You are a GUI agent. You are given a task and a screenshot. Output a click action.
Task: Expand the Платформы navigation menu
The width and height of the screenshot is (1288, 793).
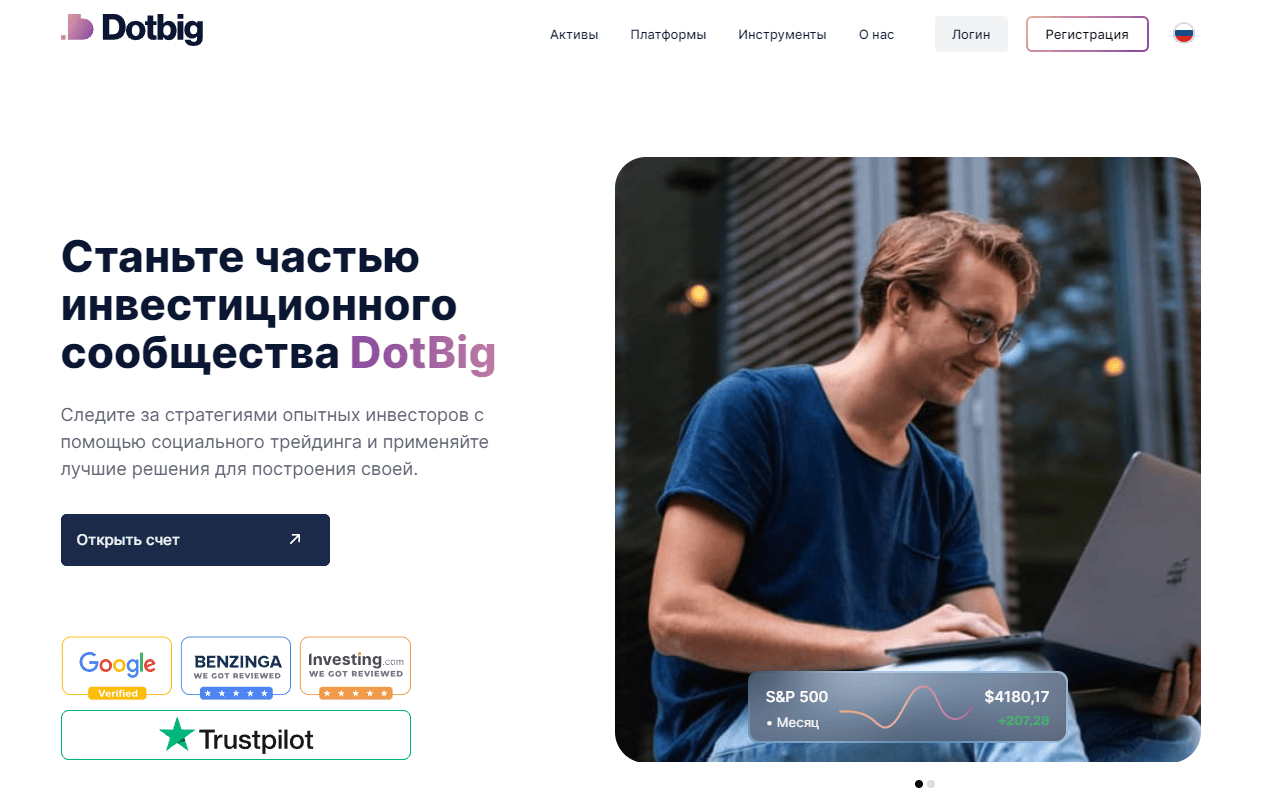coord(668,34)
